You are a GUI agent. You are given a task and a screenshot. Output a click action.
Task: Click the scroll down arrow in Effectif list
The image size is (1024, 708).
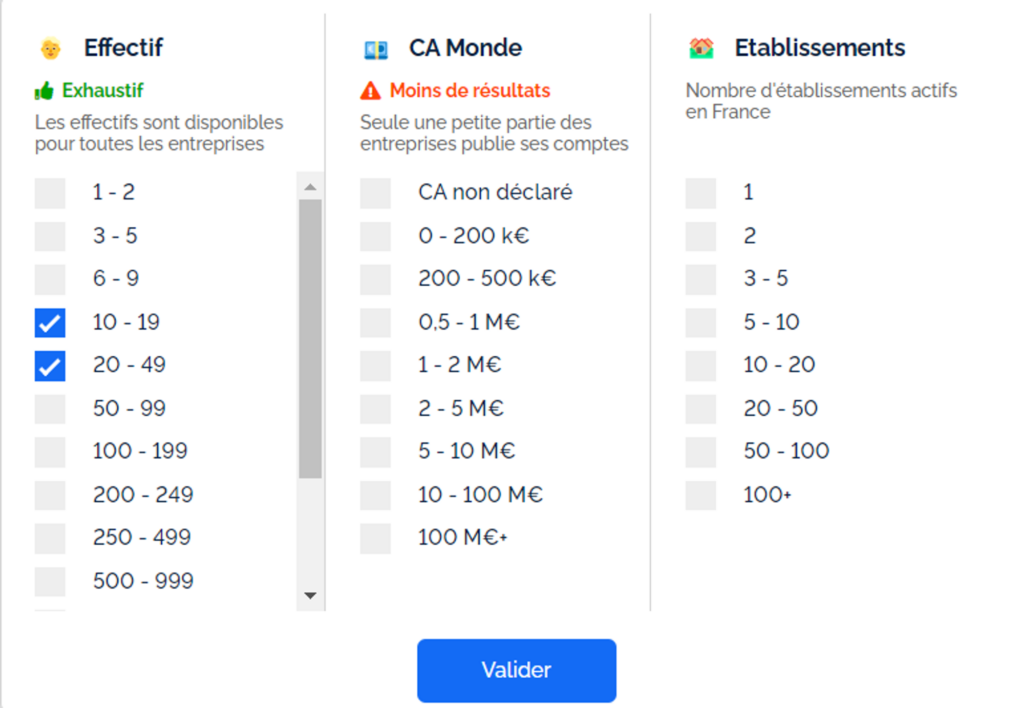309,596
